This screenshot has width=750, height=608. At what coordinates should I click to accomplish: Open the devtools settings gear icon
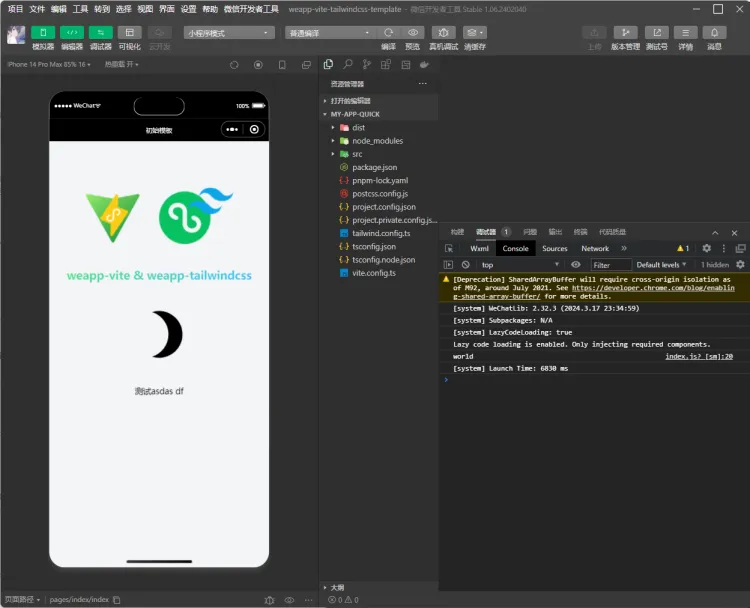pyautogui.click(x=706, y=248)
